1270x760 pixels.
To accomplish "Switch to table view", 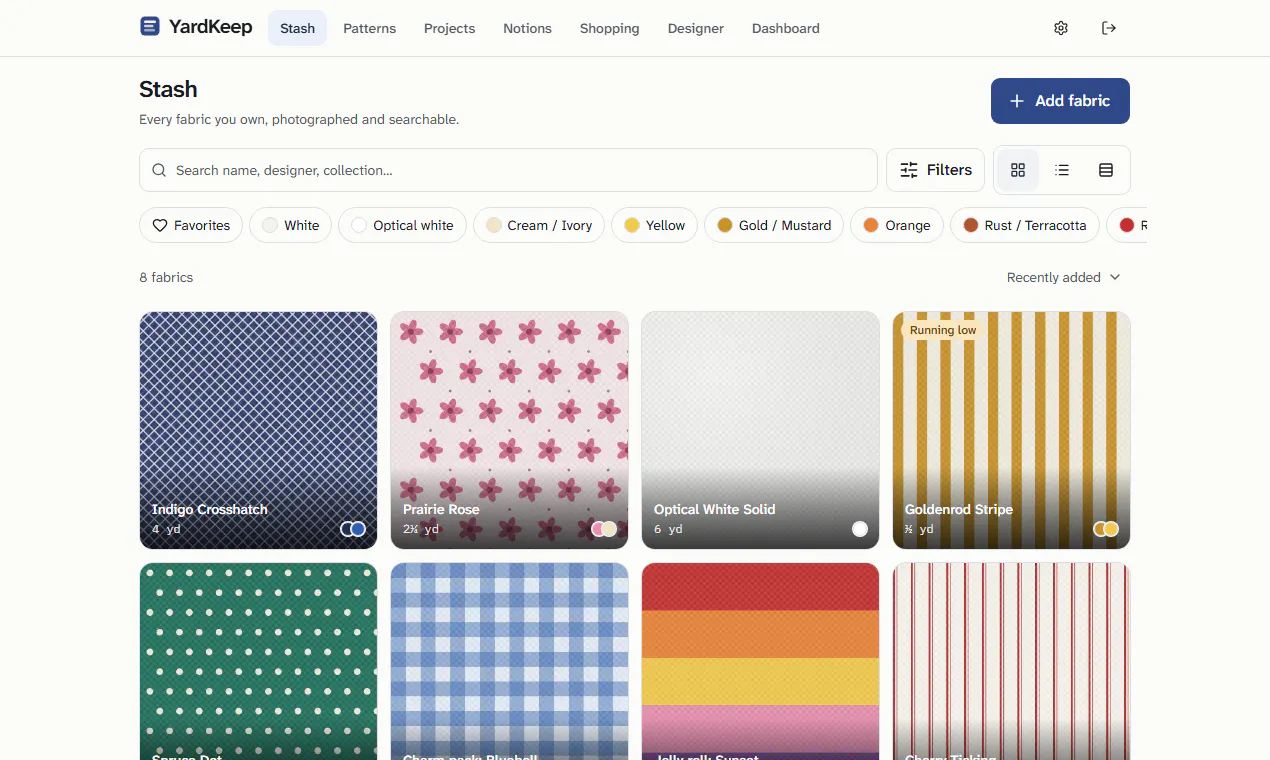I will pos(1106,170).
